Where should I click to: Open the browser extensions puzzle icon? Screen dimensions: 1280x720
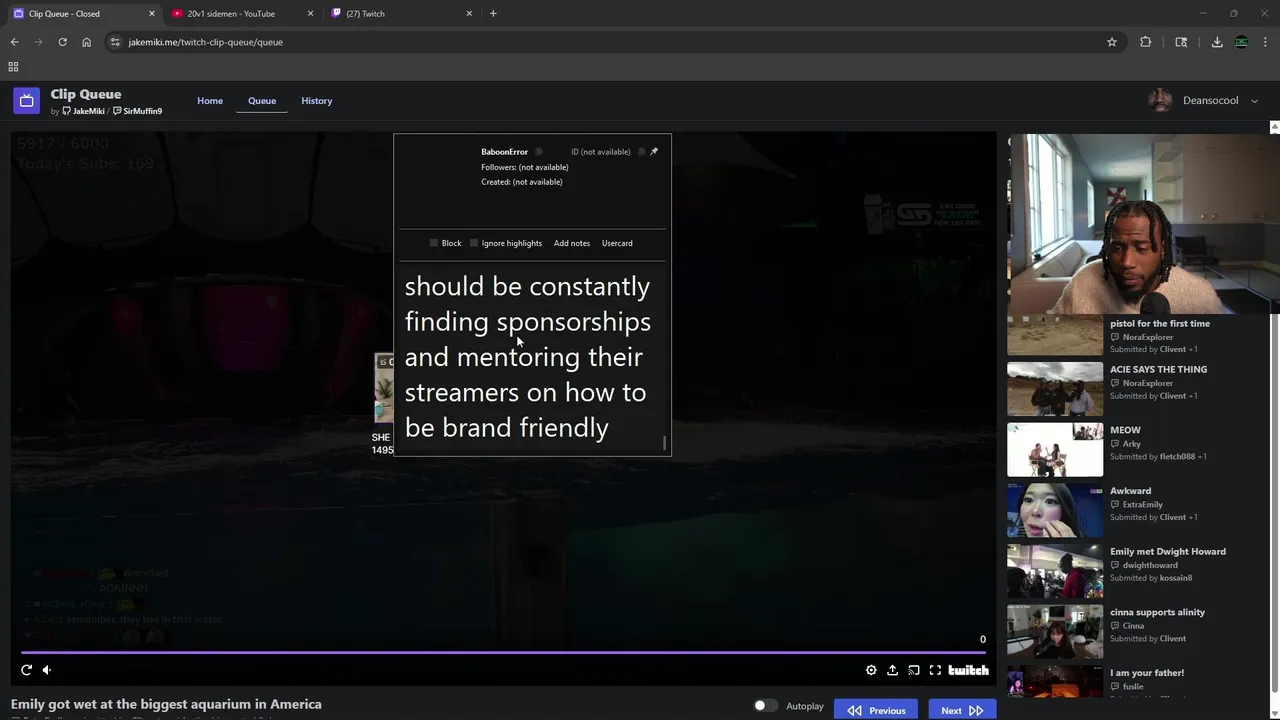click(x=1145, y=42)
